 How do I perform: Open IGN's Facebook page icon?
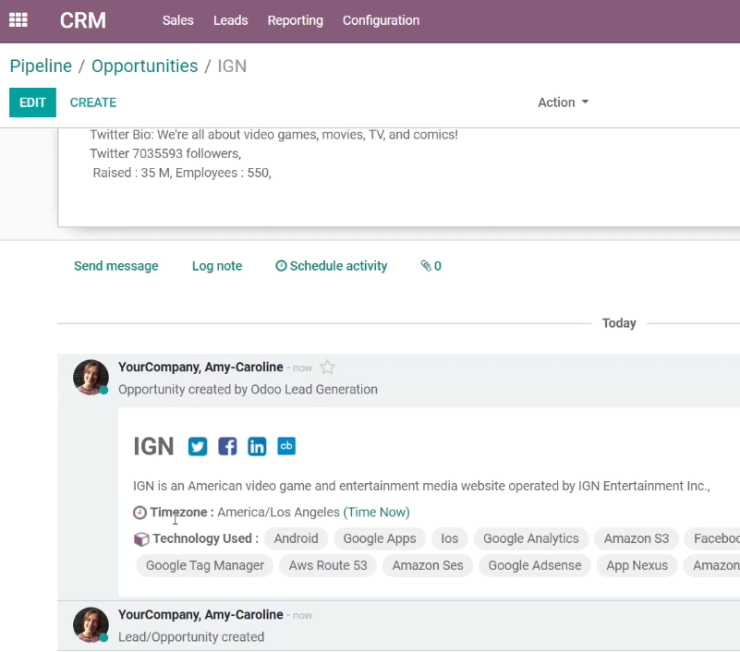(x=227, y=446)
